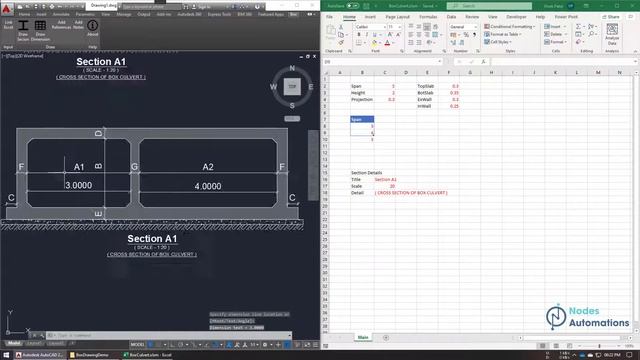Open the Excel font size dropdown

click(400, 27)
